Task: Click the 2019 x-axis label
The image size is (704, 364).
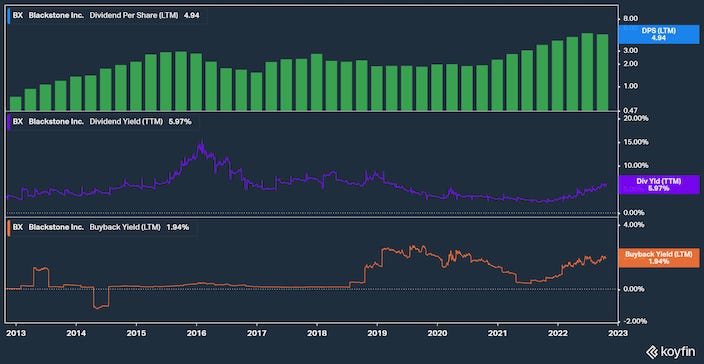Action: coord(377,333)
